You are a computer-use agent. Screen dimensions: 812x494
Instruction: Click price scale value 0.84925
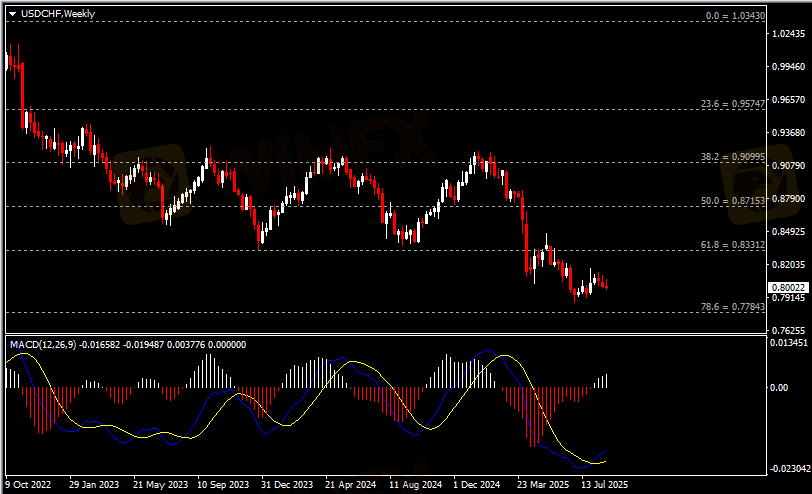(x=788, y=231)
